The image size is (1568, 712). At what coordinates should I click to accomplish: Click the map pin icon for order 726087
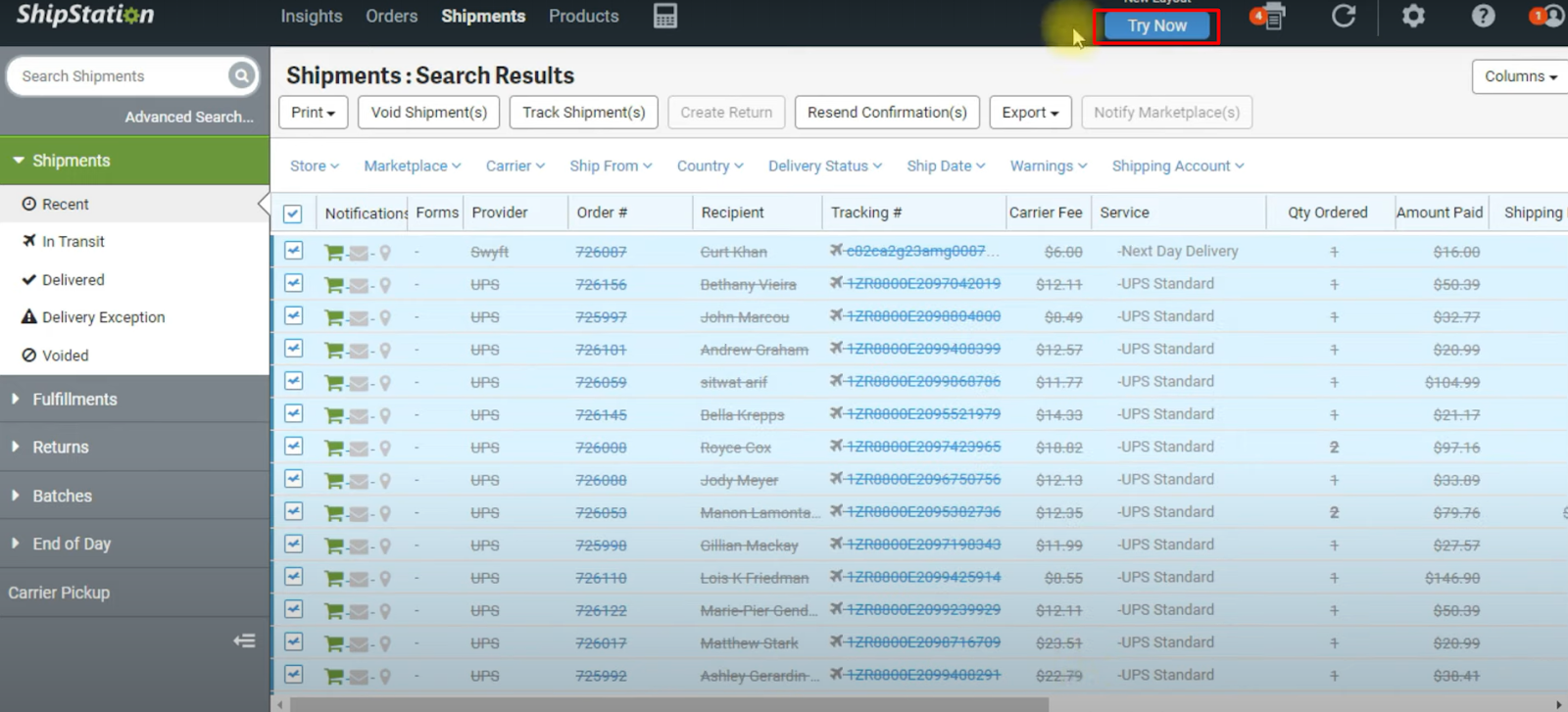[385, 253]
